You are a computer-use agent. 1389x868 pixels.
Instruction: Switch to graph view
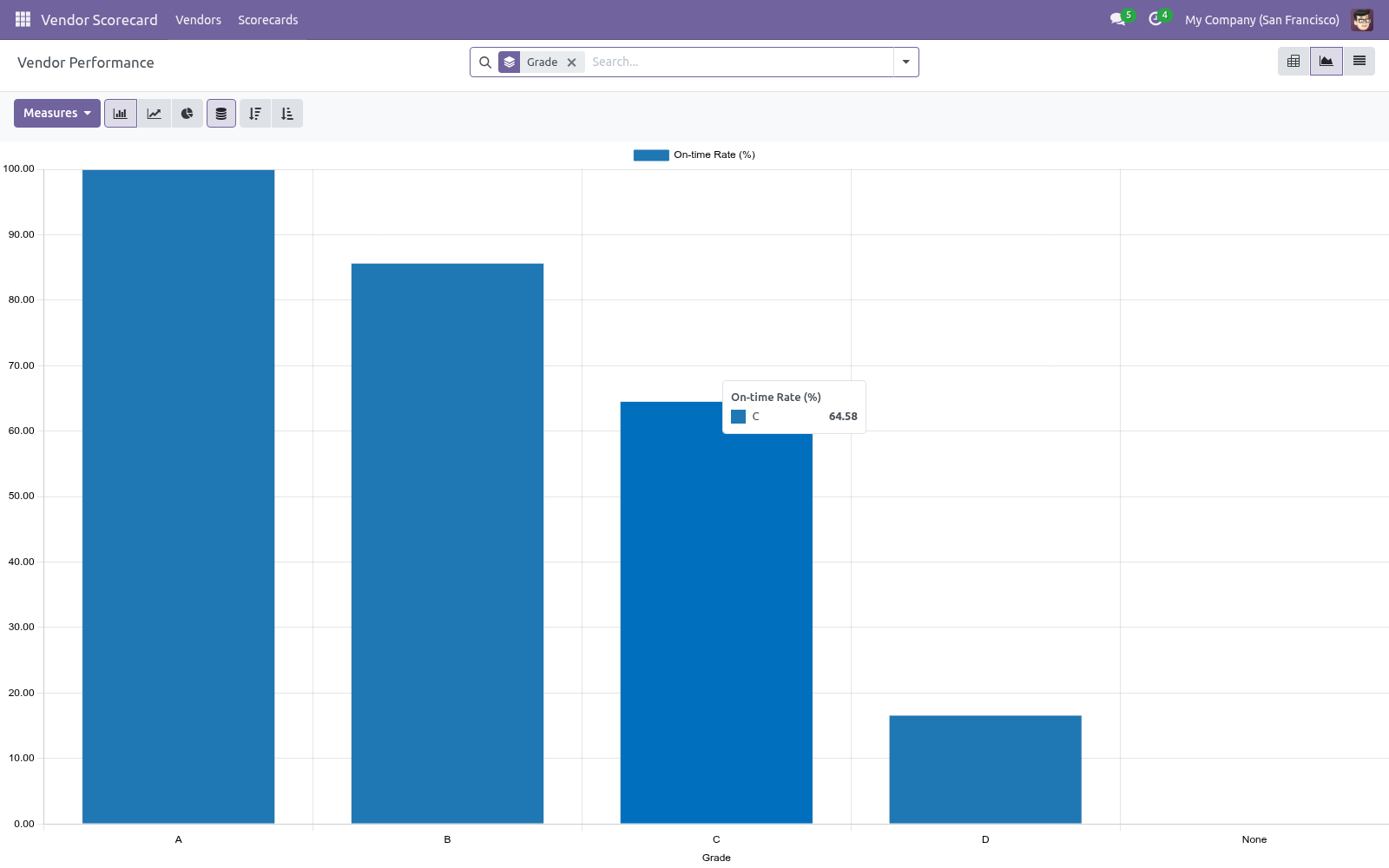pos(1326,61)
